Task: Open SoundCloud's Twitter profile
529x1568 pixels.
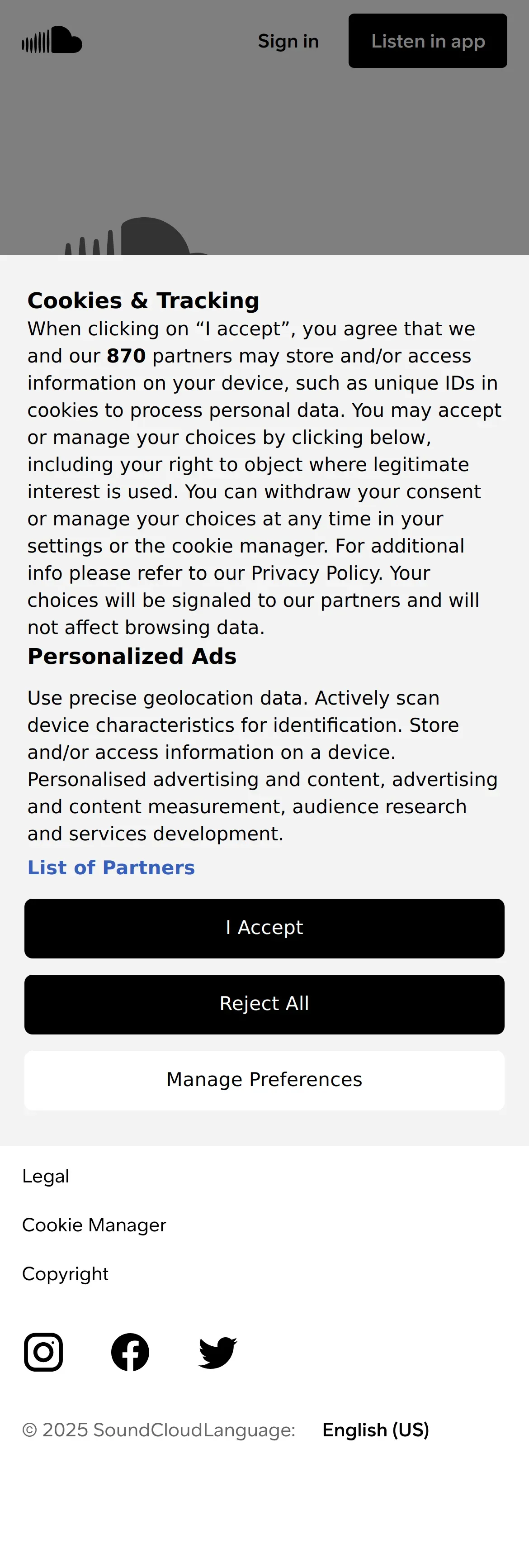Action: pyautogui.click(x=217, y=1352)
